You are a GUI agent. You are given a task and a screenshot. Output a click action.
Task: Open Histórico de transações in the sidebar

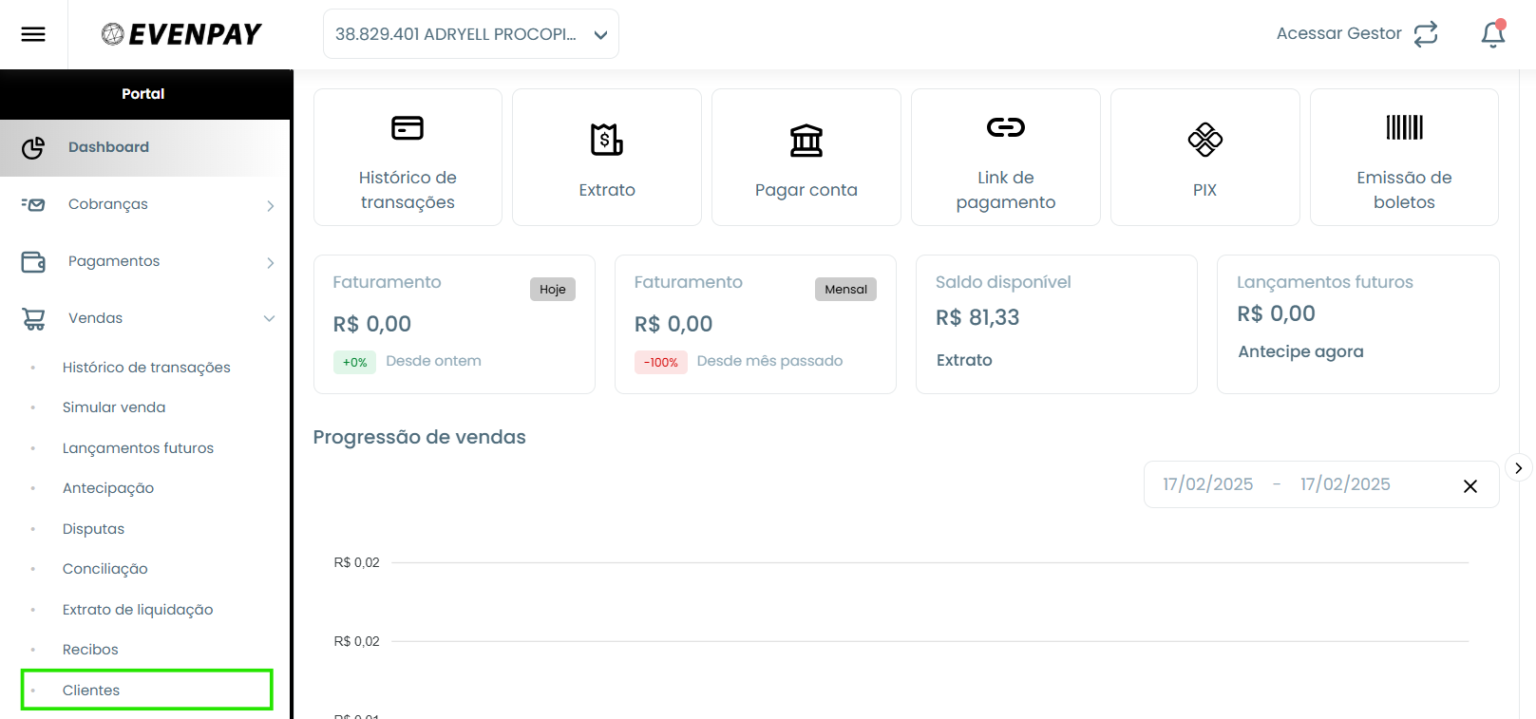coord(146,367)
